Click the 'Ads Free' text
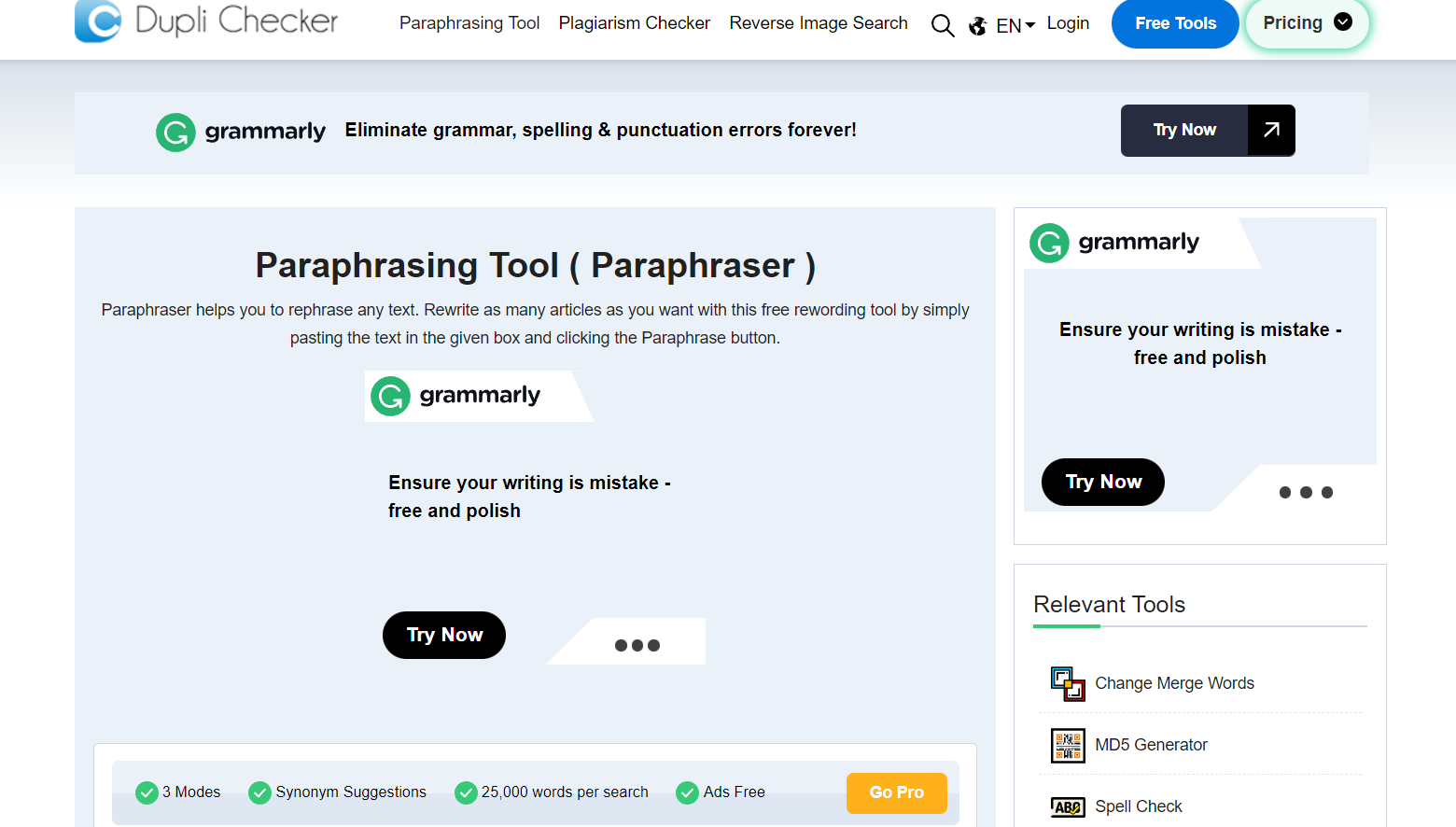Viewport: 1456px width, 827px height. pyautogui.click(x=735, y=792)
